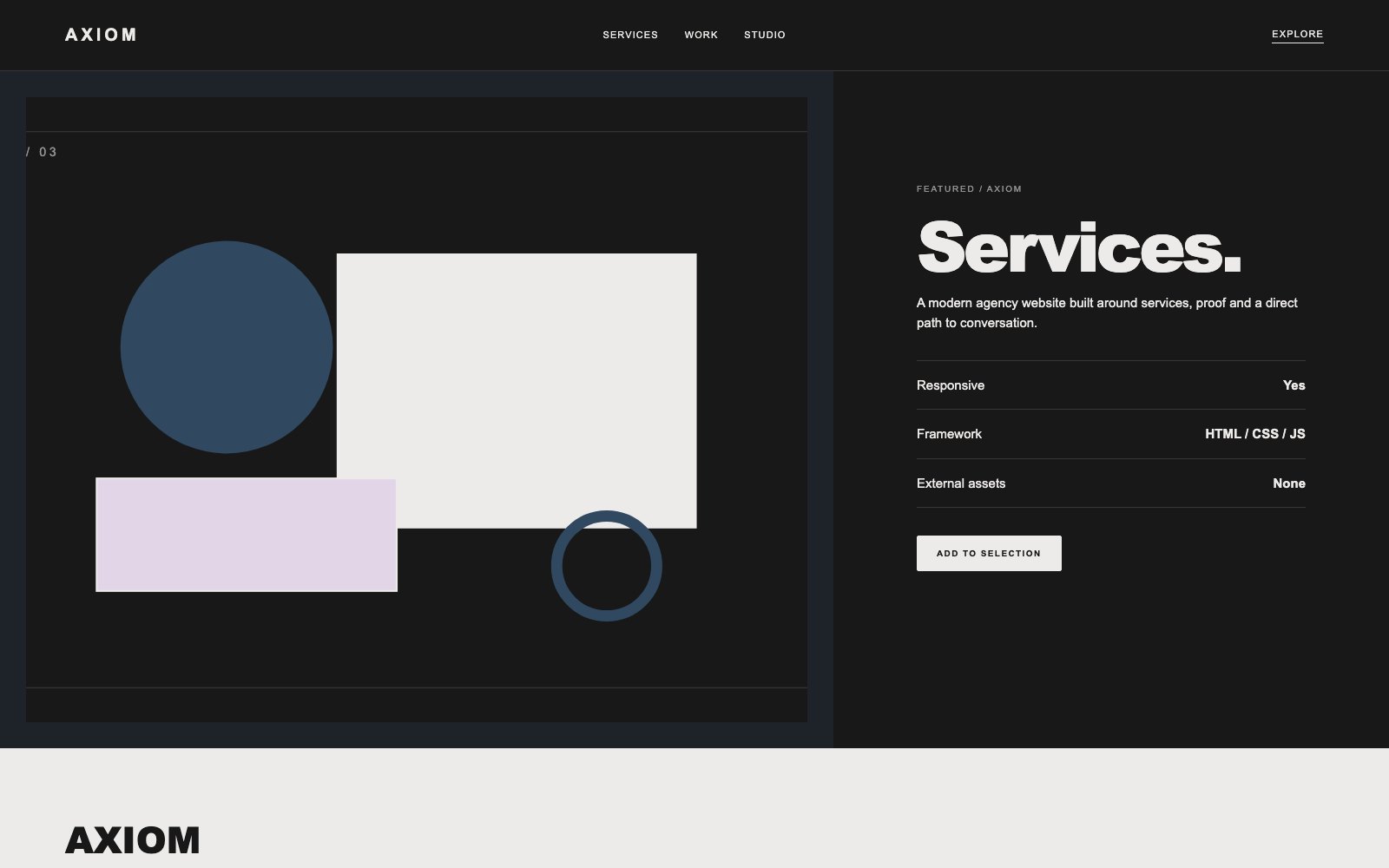This screenshot has width=1389, height=868.
Task: Select the Responsive row label
Action: [951, 385]
